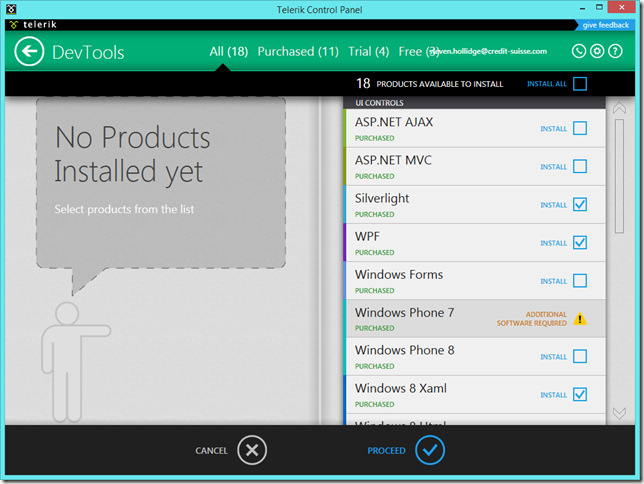Uncheck the Windows 8 Xaml install checkbox

tap(580, 394)
